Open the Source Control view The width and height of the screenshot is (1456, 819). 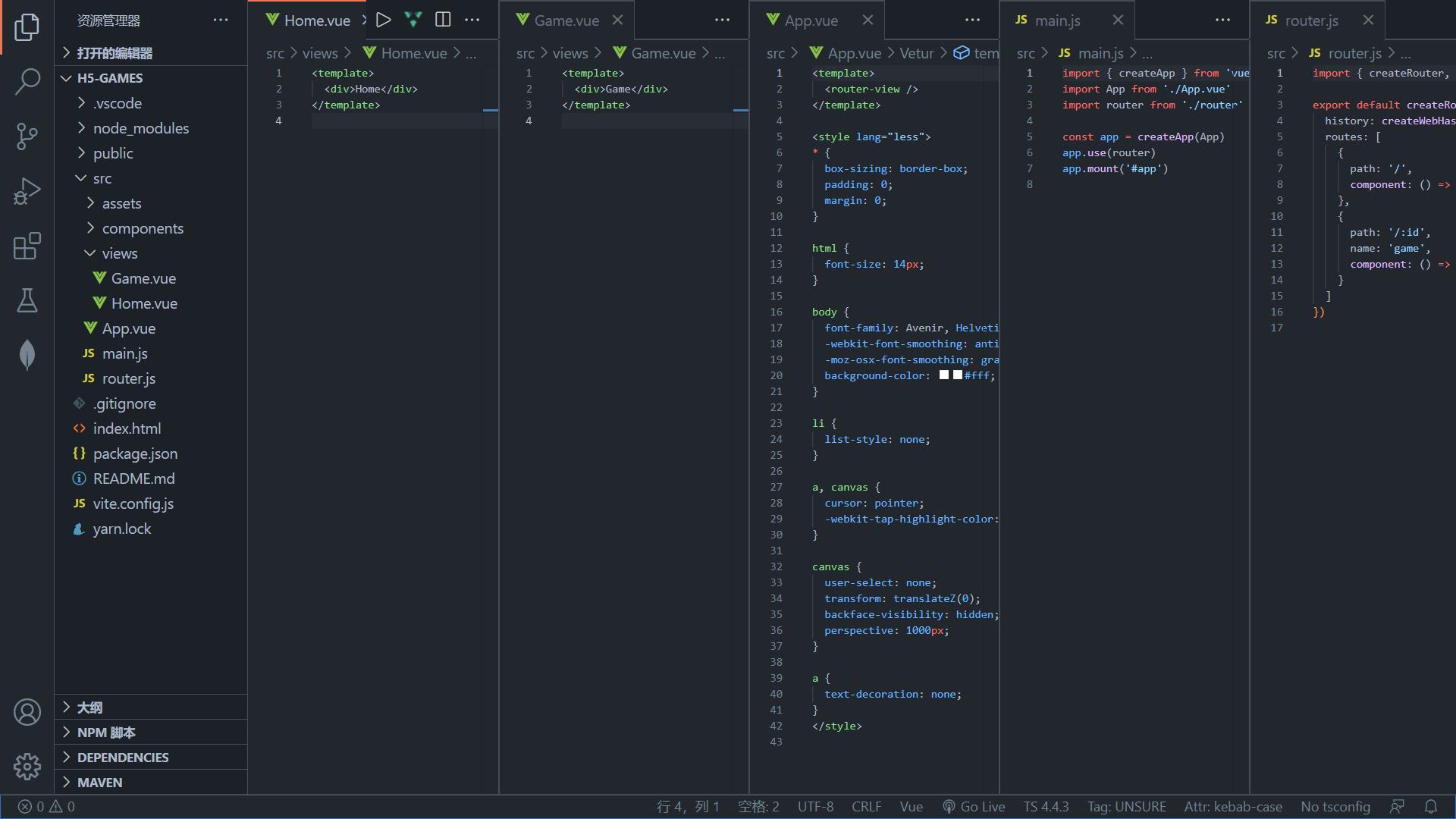pos(27,136)
